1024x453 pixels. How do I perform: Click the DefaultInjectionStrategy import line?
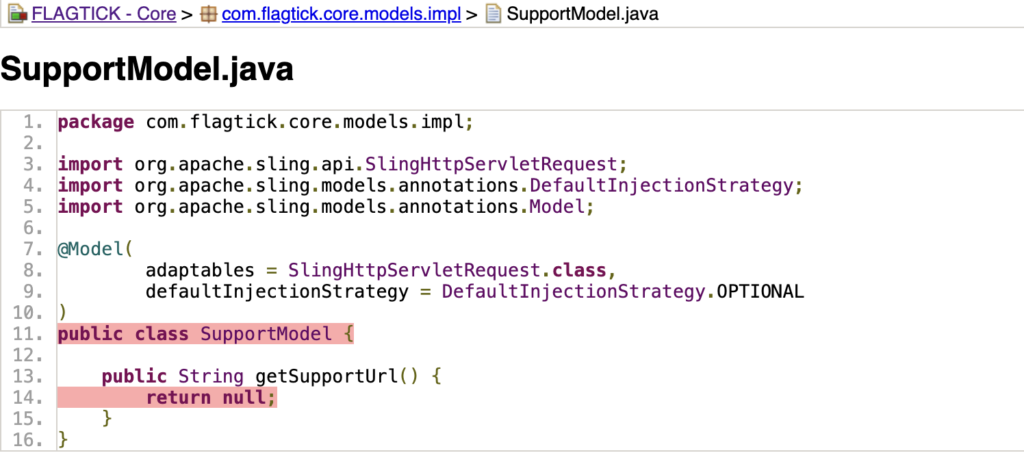tap(430, 186)
